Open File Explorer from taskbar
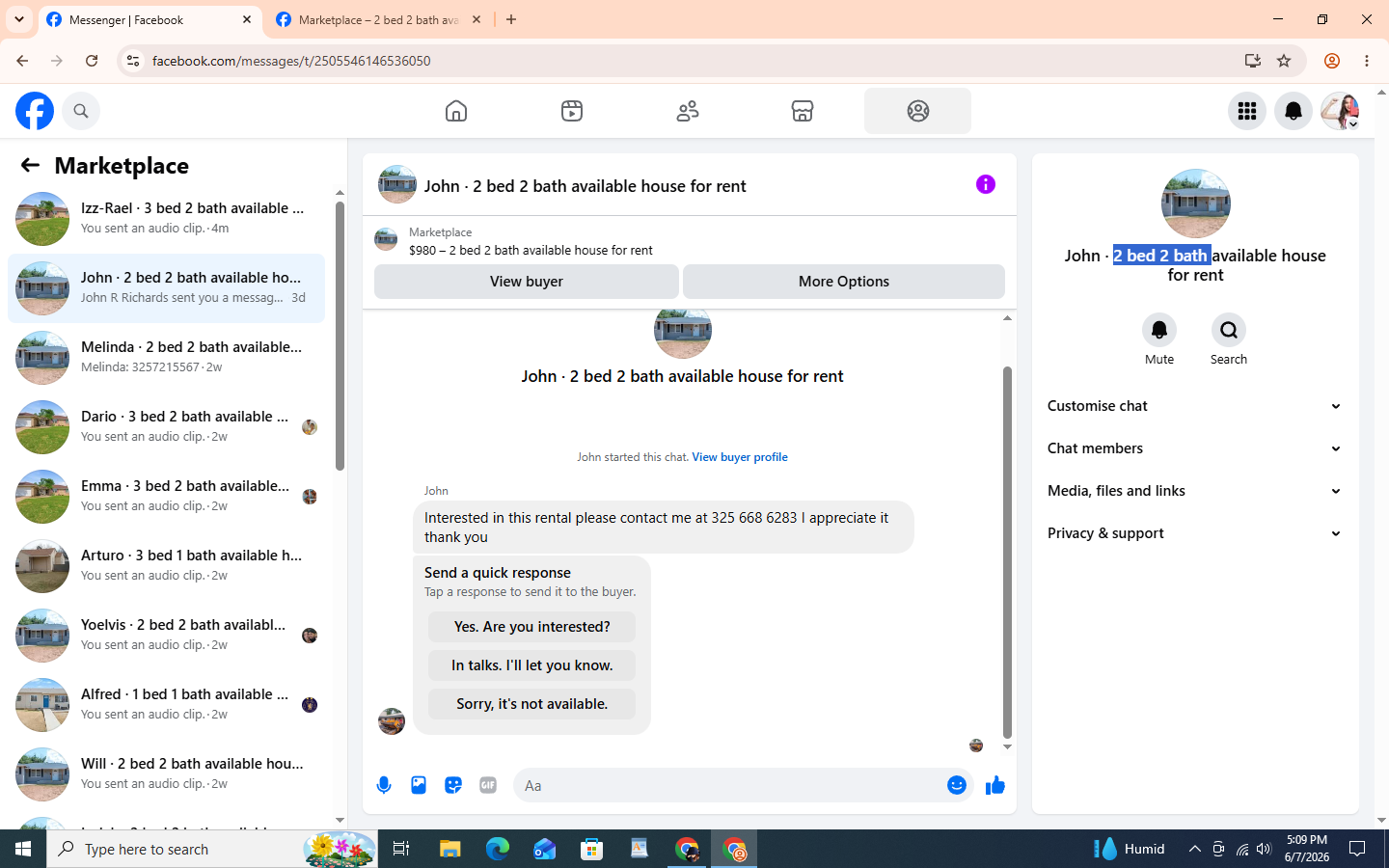 click(x=450, y=849)
